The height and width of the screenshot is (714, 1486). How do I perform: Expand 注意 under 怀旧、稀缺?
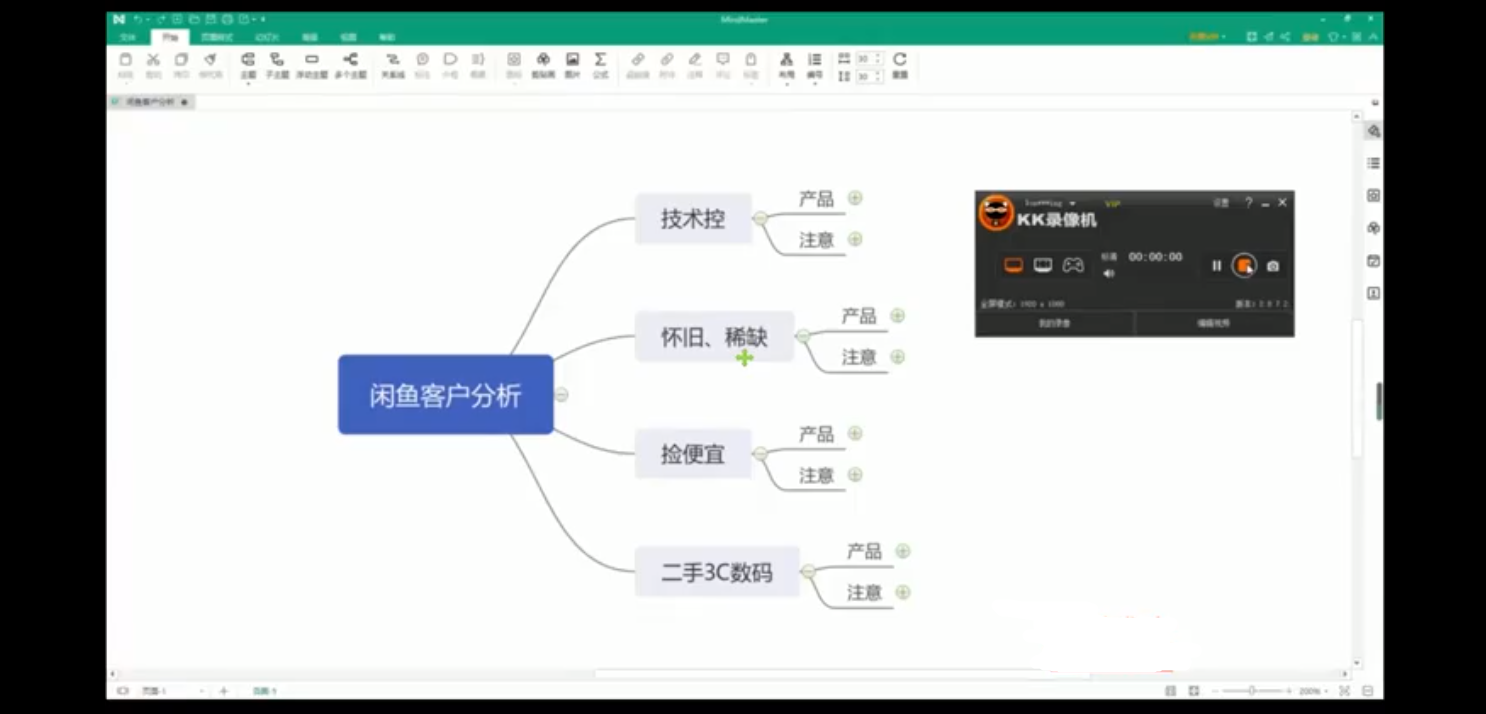[x=897, y=357]
